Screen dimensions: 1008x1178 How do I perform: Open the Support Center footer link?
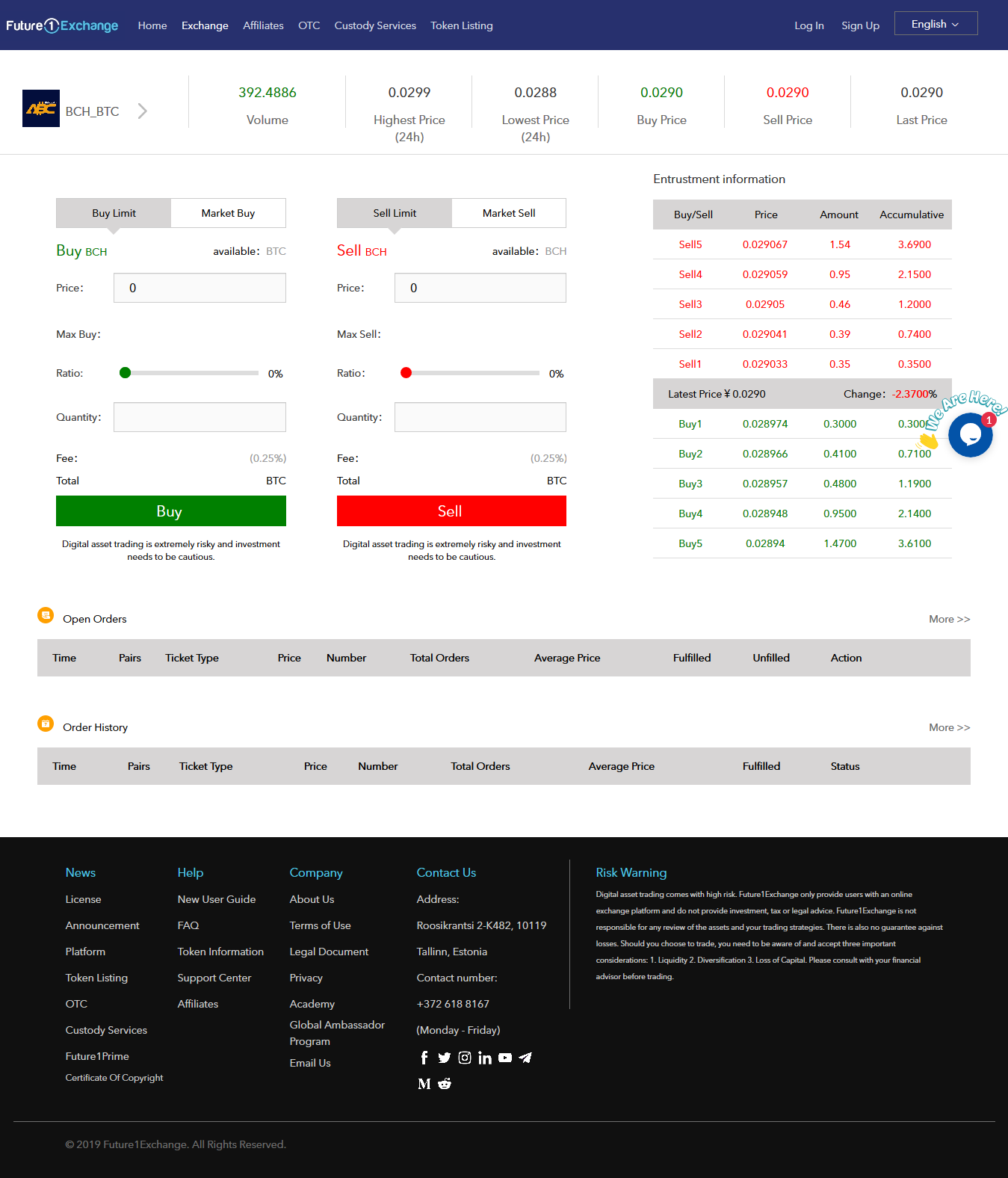(214, 978)
